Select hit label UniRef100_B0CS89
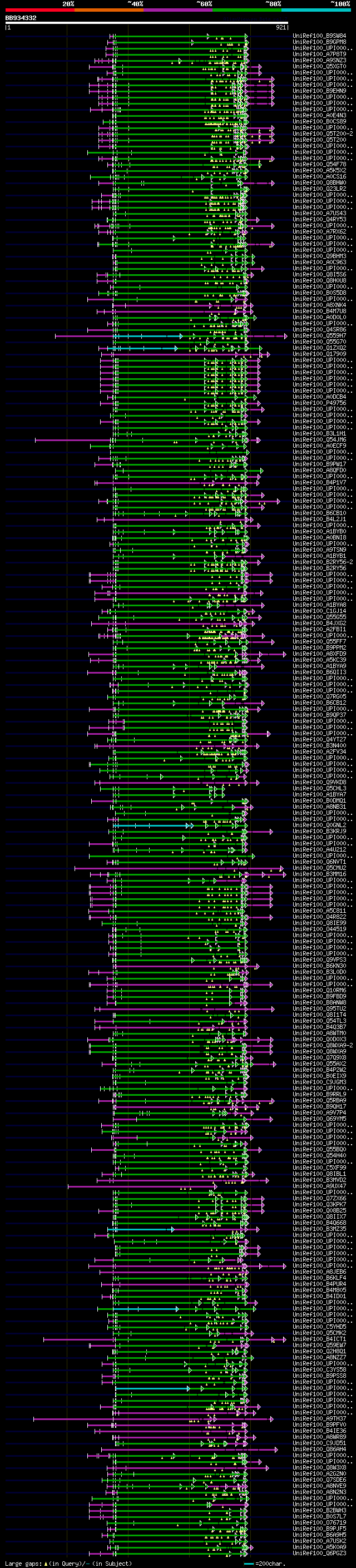Image resolution: width=356 pixels, height=1568 pixels. [x=319, y=121]
